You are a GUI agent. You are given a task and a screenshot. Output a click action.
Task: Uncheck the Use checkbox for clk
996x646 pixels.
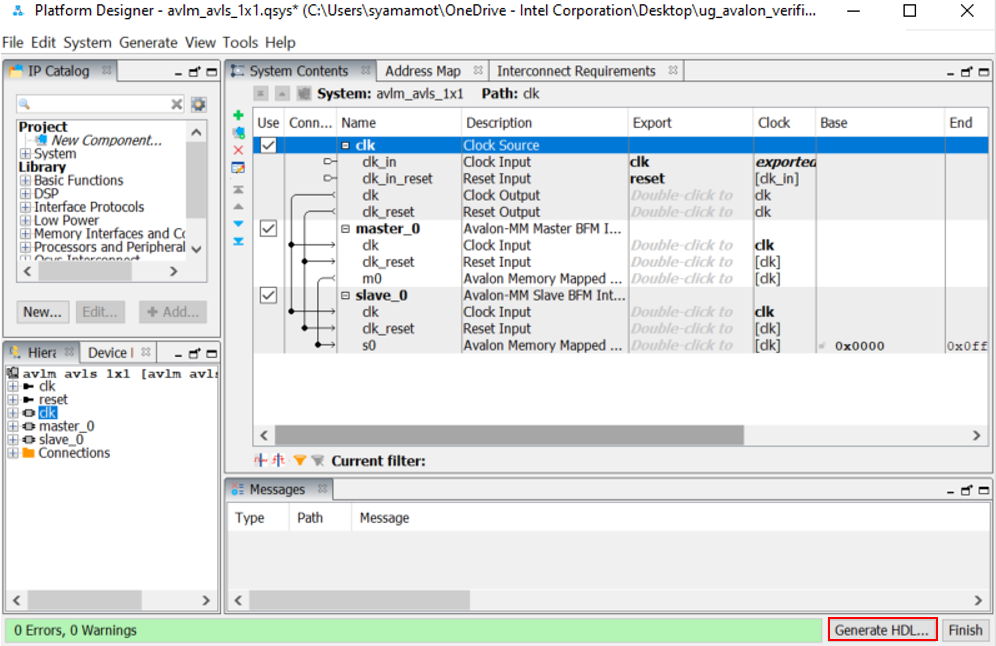[x=266, y=145]
